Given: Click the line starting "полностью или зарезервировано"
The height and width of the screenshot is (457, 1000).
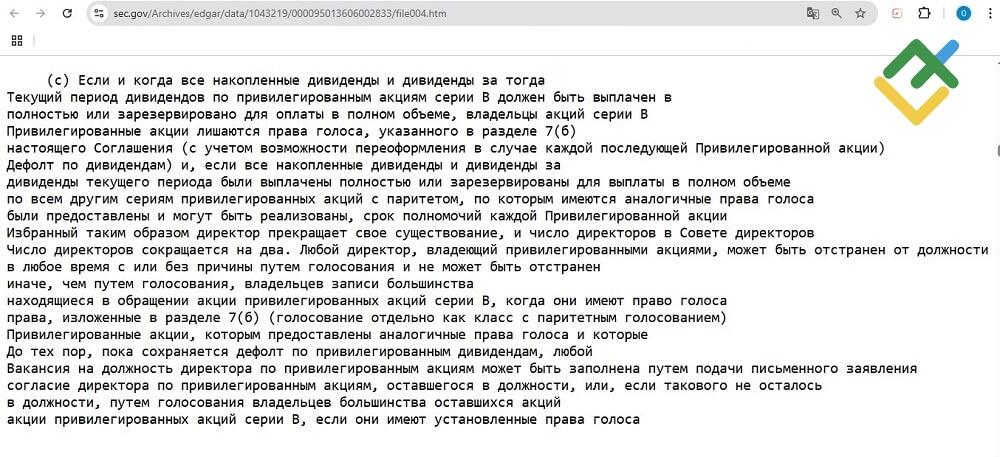Looking at the screenshot, I should click(x=327, y=115).
